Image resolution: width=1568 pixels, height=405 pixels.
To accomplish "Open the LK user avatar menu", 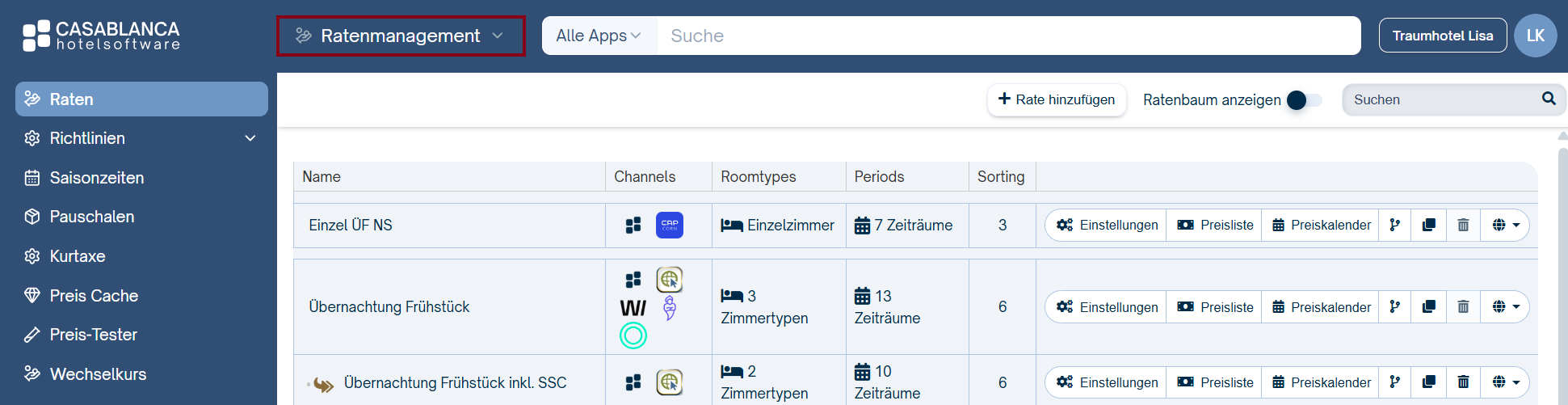I will click(x=1536, y=36).
